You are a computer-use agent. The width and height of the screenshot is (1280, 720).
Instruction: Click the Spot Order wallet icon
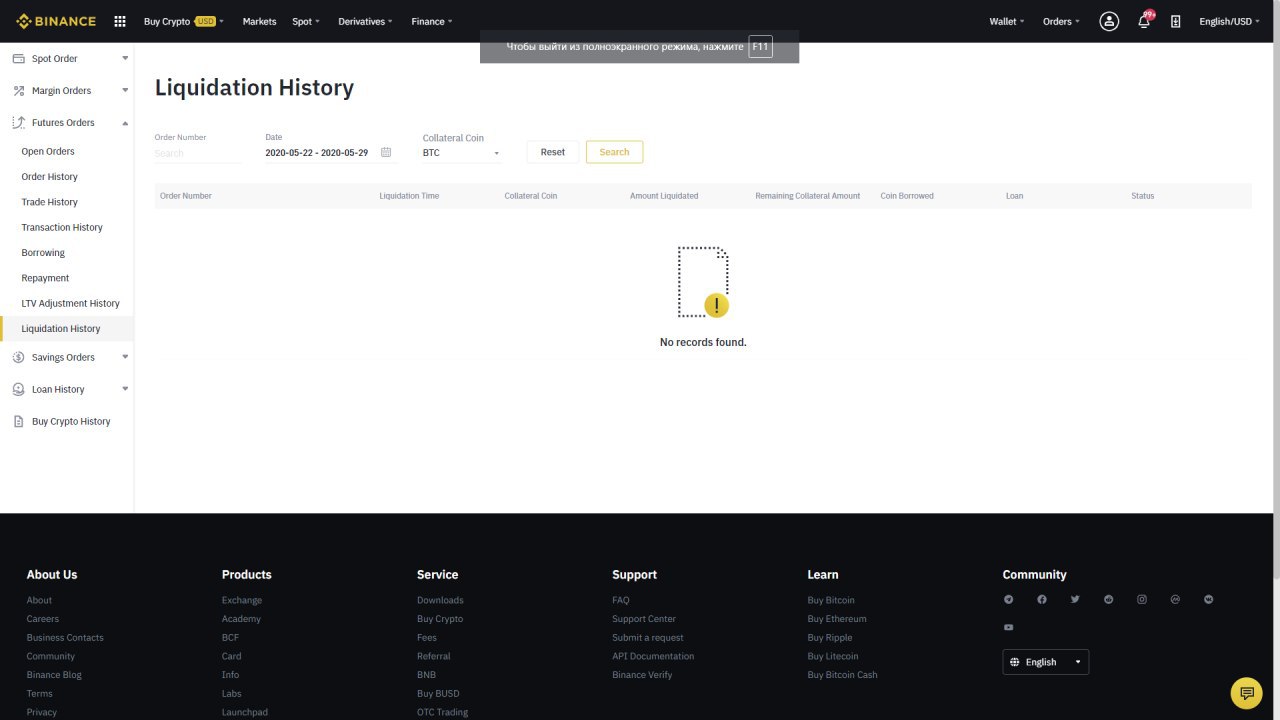[18, 58]
